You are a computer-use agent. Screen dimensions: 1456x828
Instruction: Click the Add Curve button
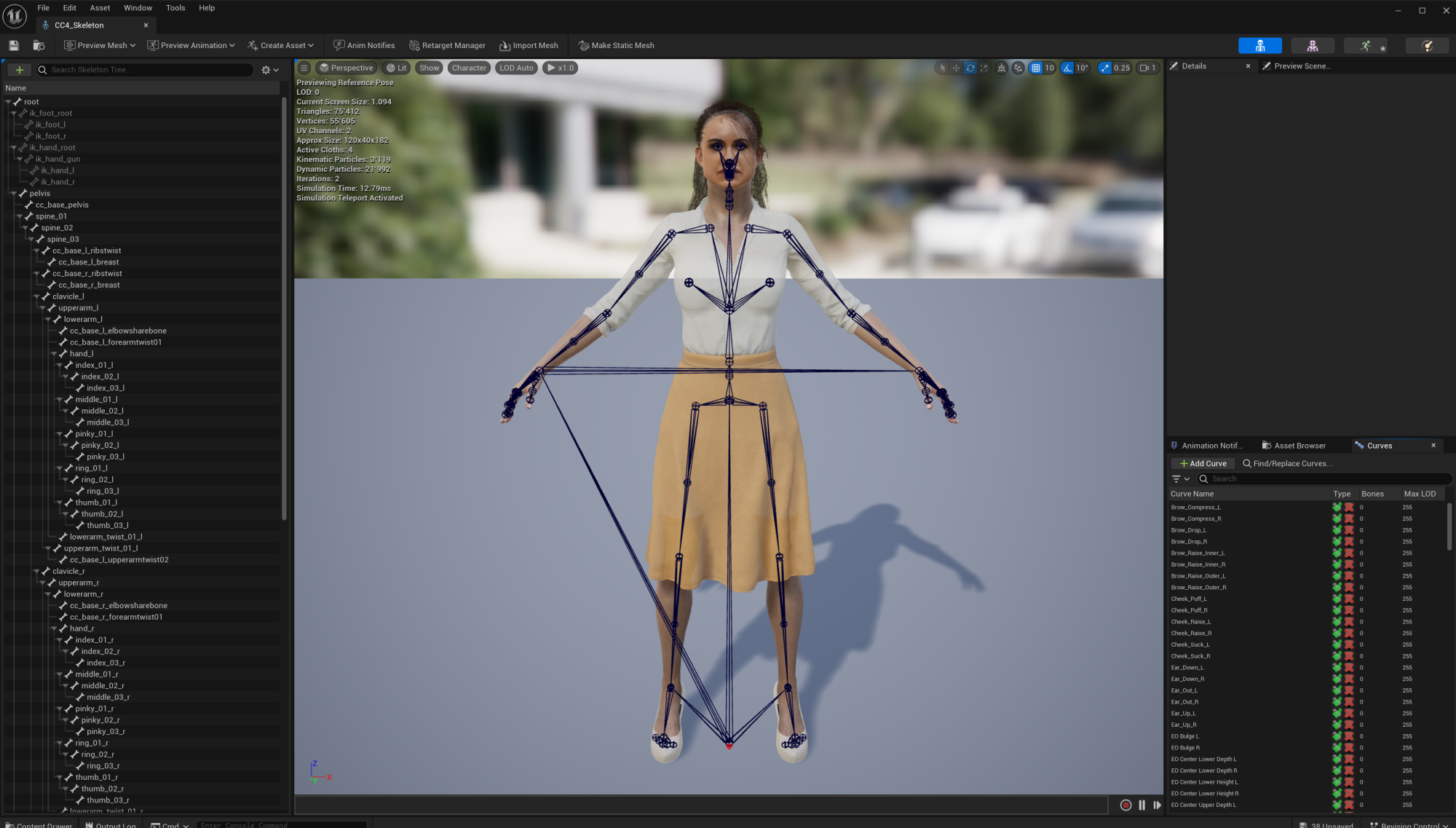(1203, 463)
